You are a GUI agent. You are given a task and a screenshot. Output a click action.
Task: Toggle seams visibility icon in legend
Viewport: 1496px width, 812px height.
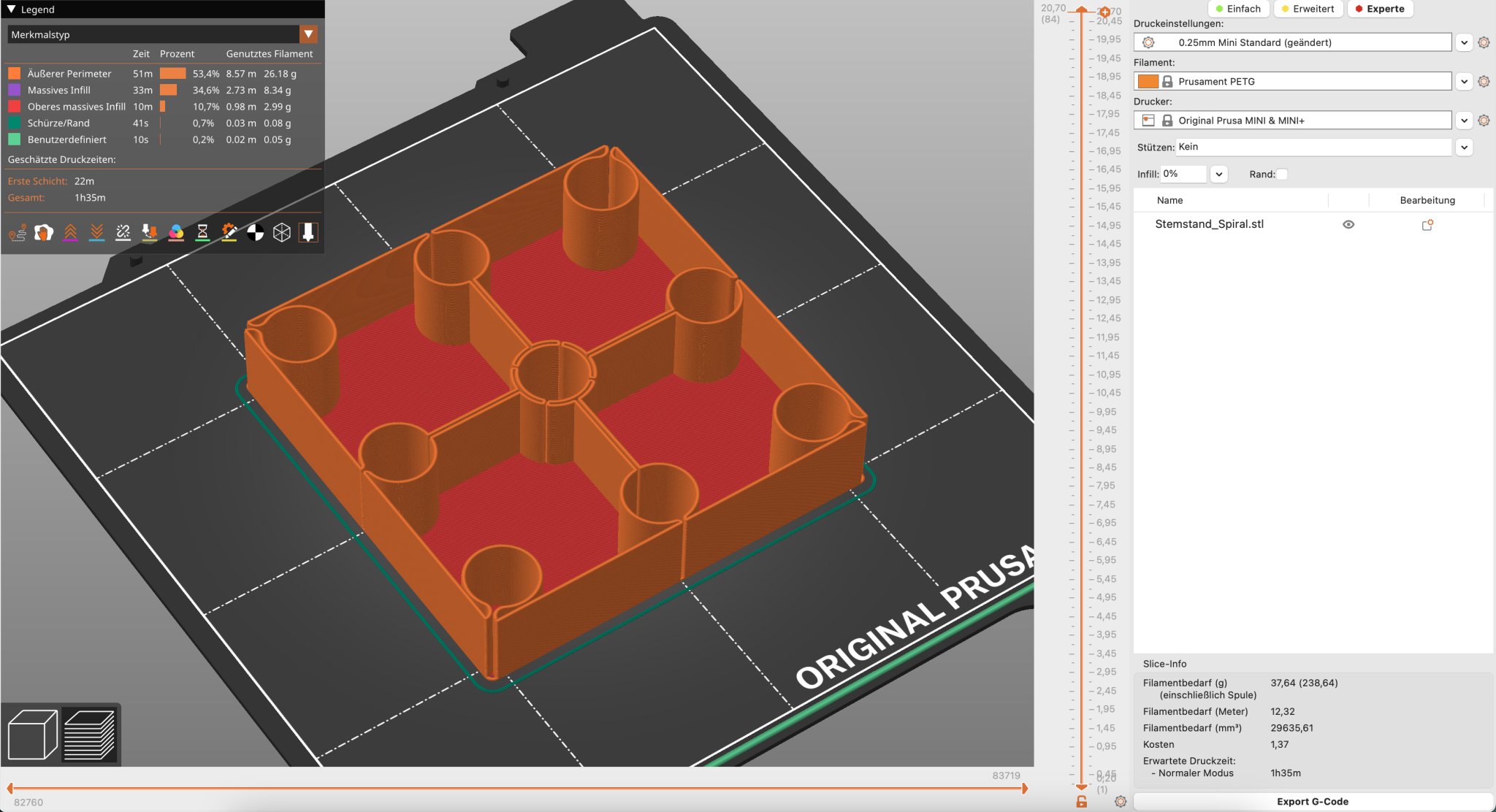(x=123, y=233)
